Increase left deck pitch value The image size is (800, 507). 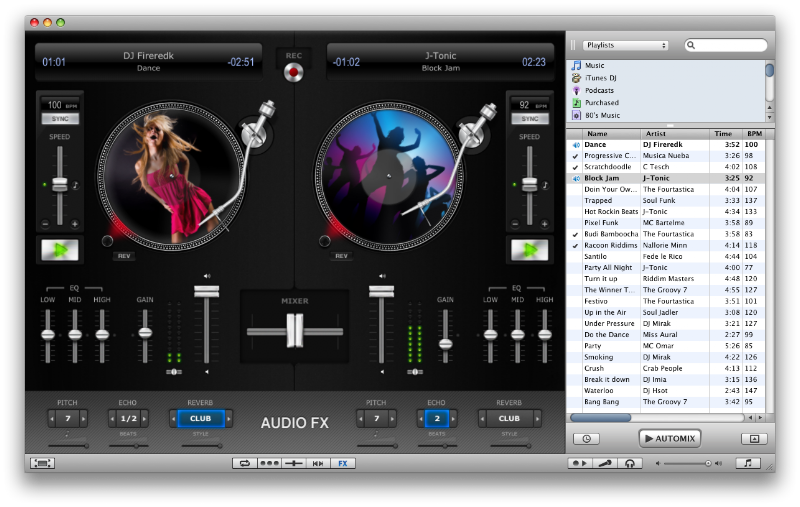84,419
